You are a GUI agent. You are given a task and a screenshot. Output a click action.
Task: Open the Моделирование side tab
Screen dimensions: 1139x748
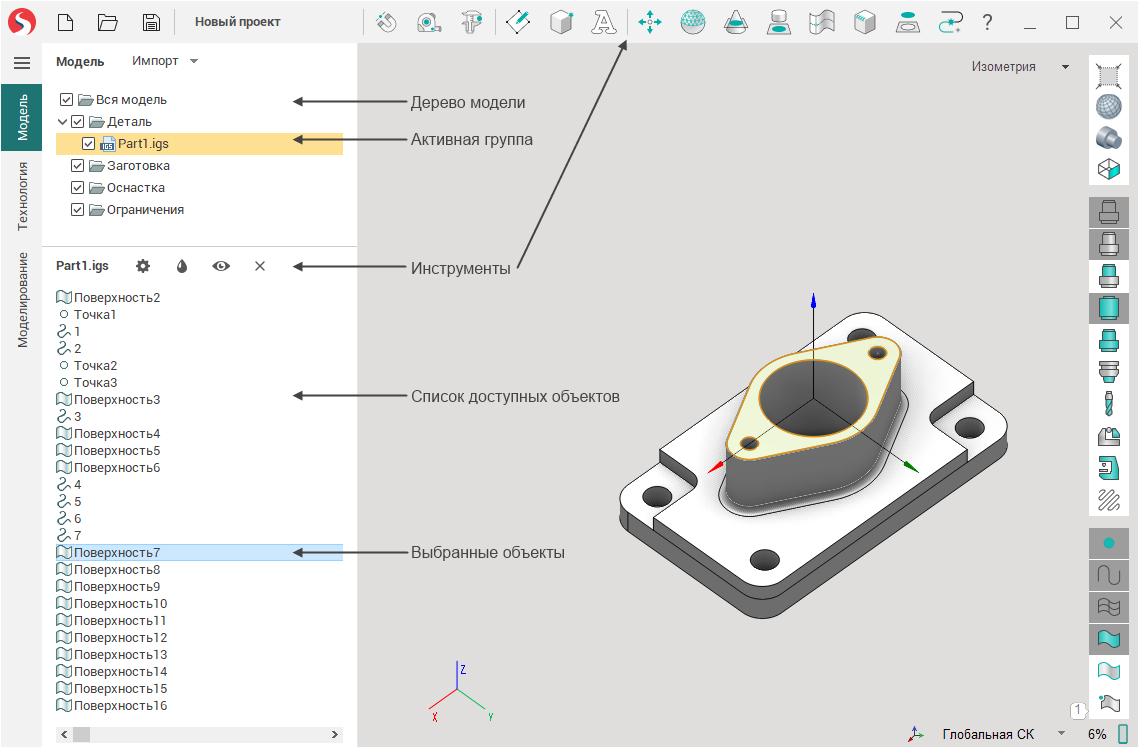[x=22, y=299]
